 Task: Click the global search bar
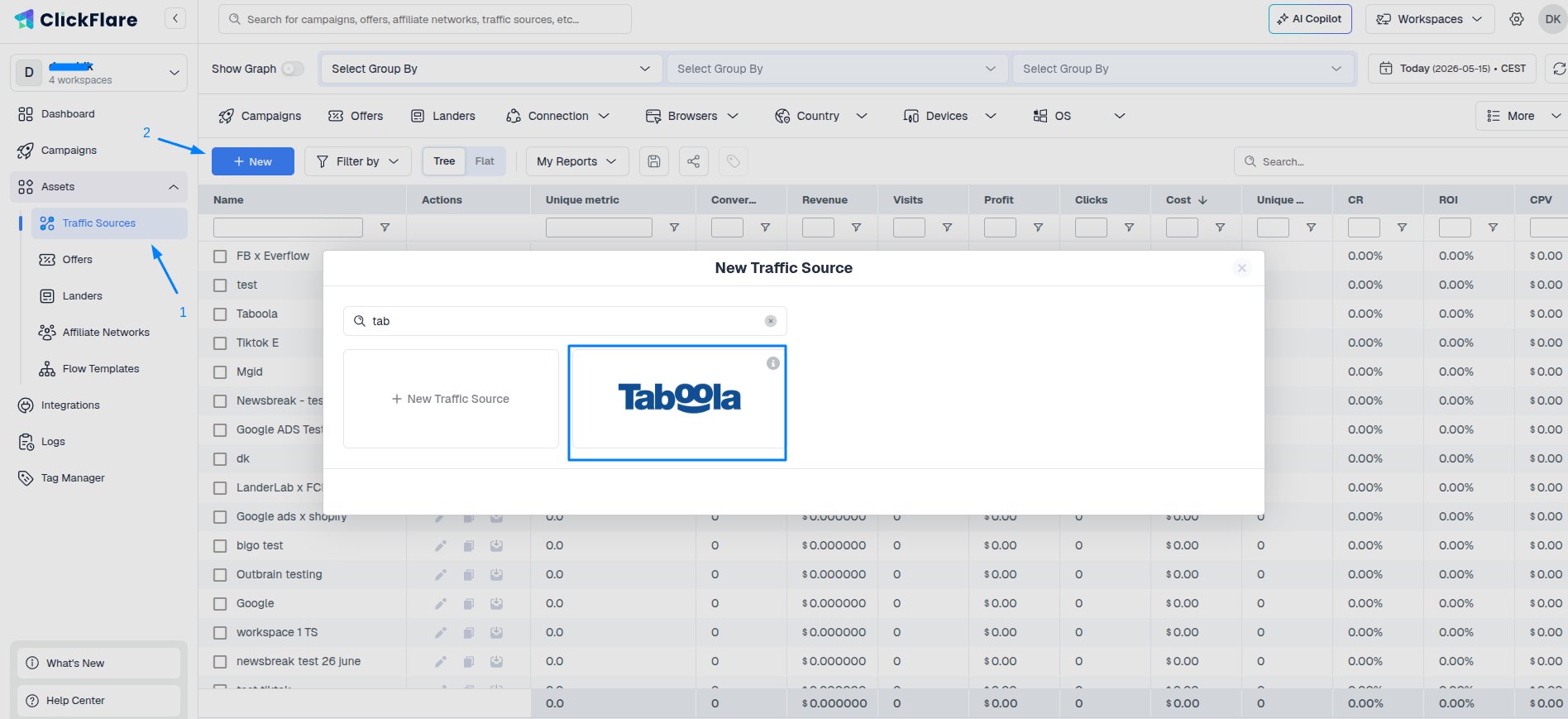point(425,19)
